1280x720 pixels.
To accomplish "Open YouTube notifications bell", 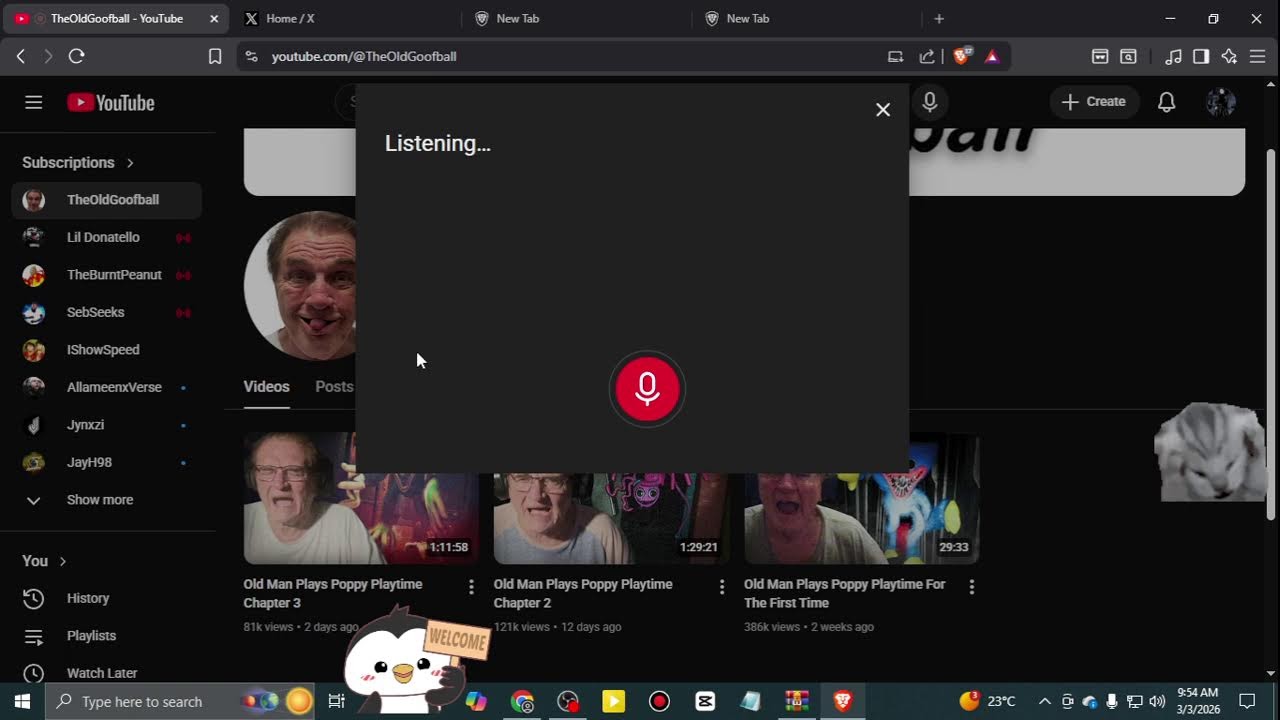I will (x=1166, y=102).
